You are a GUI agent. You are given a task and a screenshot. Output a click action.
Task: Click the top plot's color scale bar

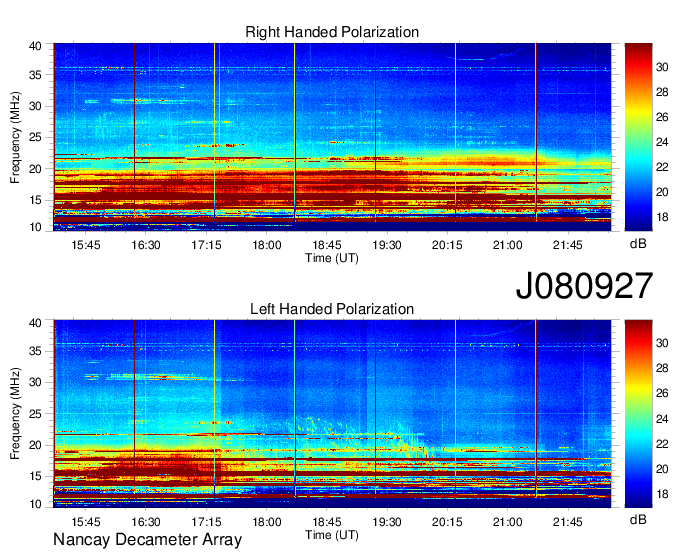coord(638,137)
